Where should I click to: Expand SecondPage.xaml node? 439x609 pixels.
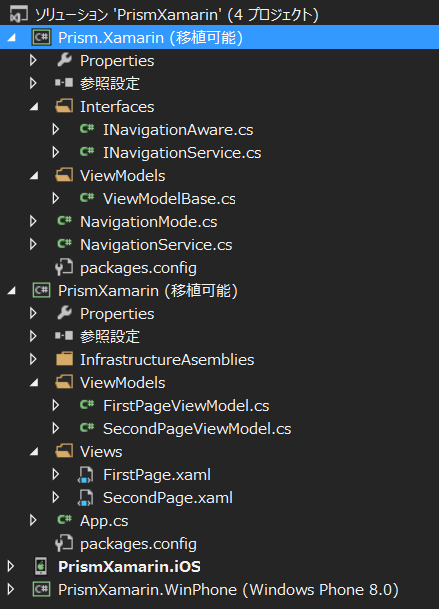pyautogui.click(x=56, y=497)
